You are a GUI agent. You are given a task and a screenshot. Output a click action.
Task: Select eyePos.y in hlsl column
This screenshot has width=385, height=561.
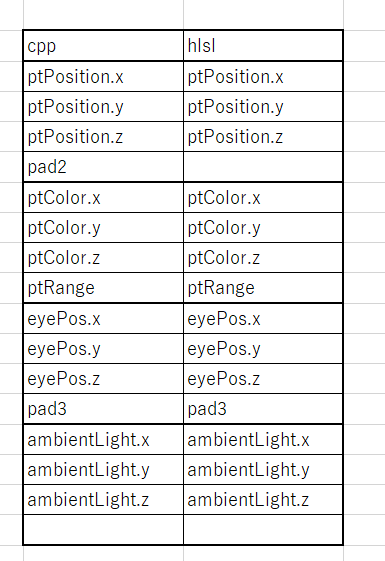tap(263, 348)
